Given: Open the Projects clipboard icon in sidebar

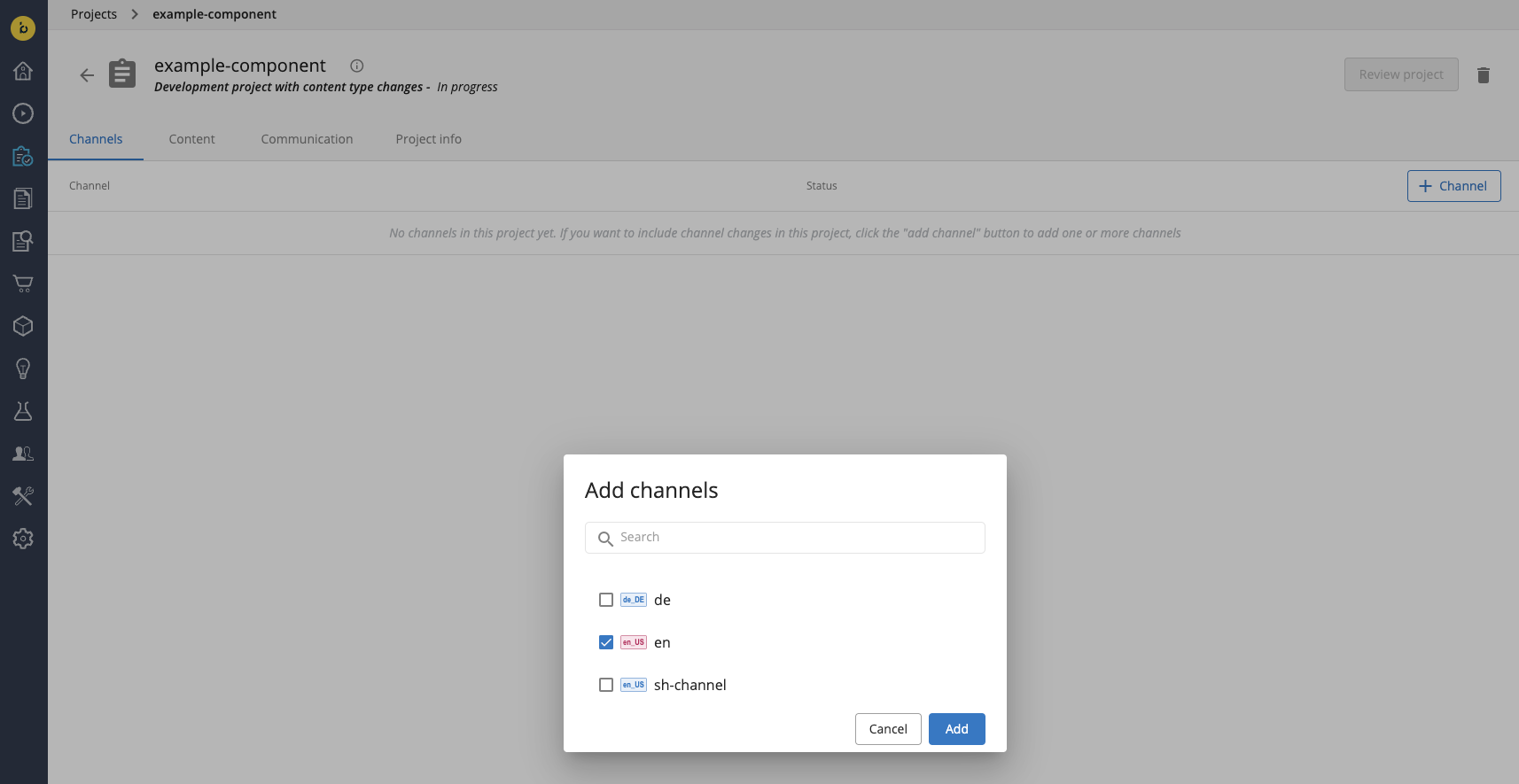Looking at the screenshot, I should [23, 156].
